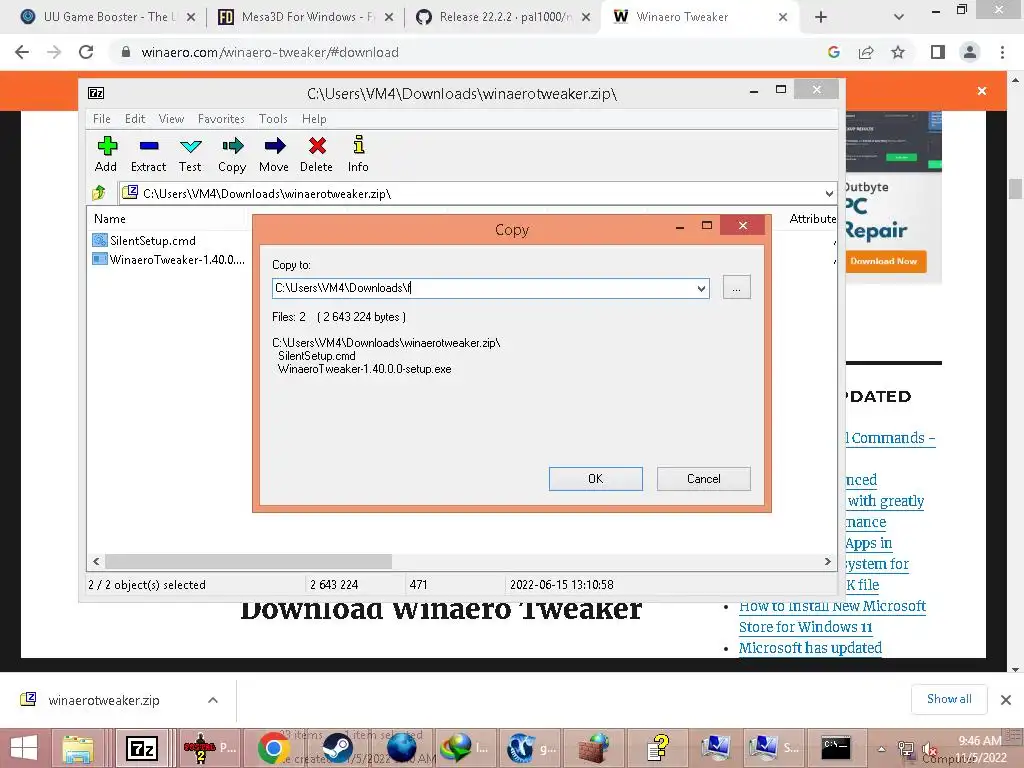Switch to UU Game Booster browser tab

pos(107,17)
